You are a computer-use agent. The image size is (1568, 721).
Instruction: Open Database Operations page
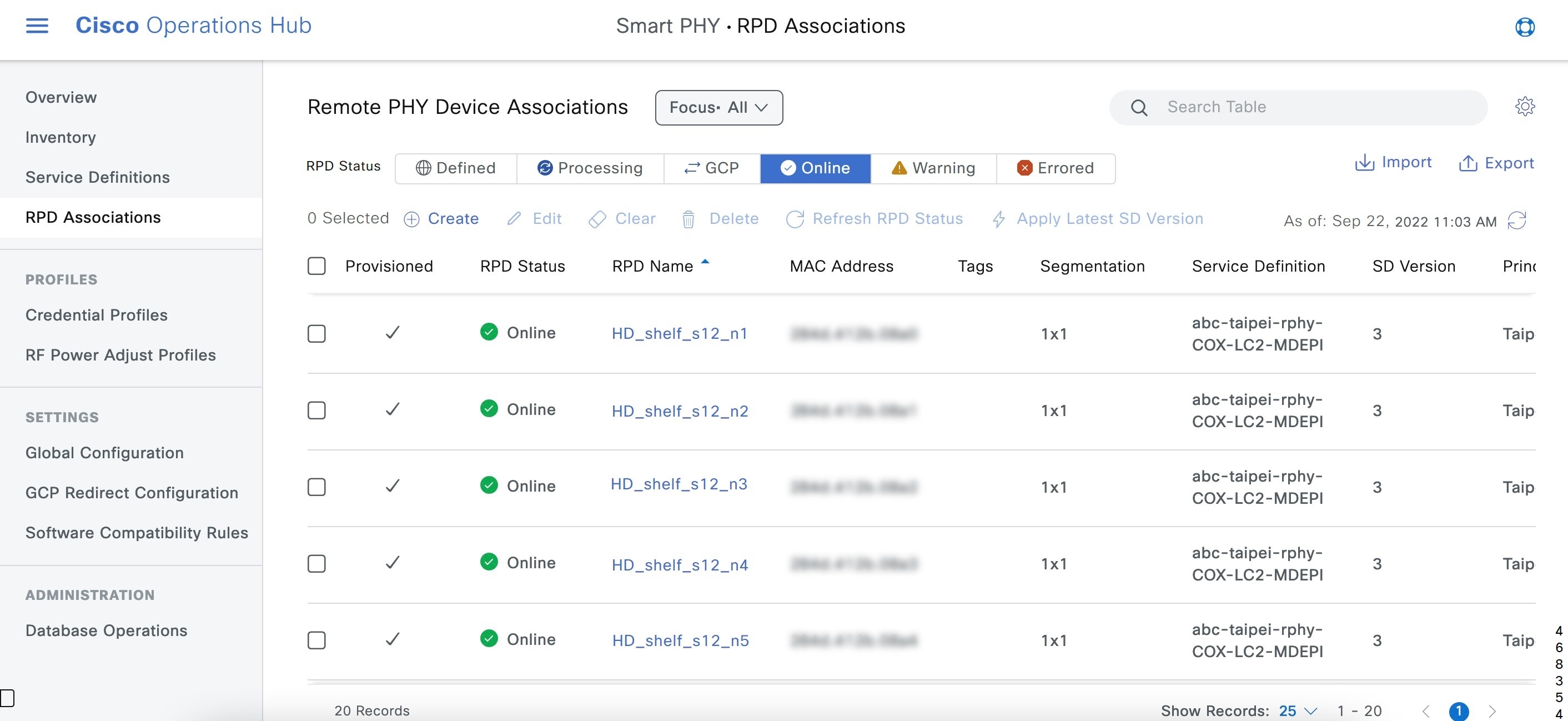coord(106,630)
